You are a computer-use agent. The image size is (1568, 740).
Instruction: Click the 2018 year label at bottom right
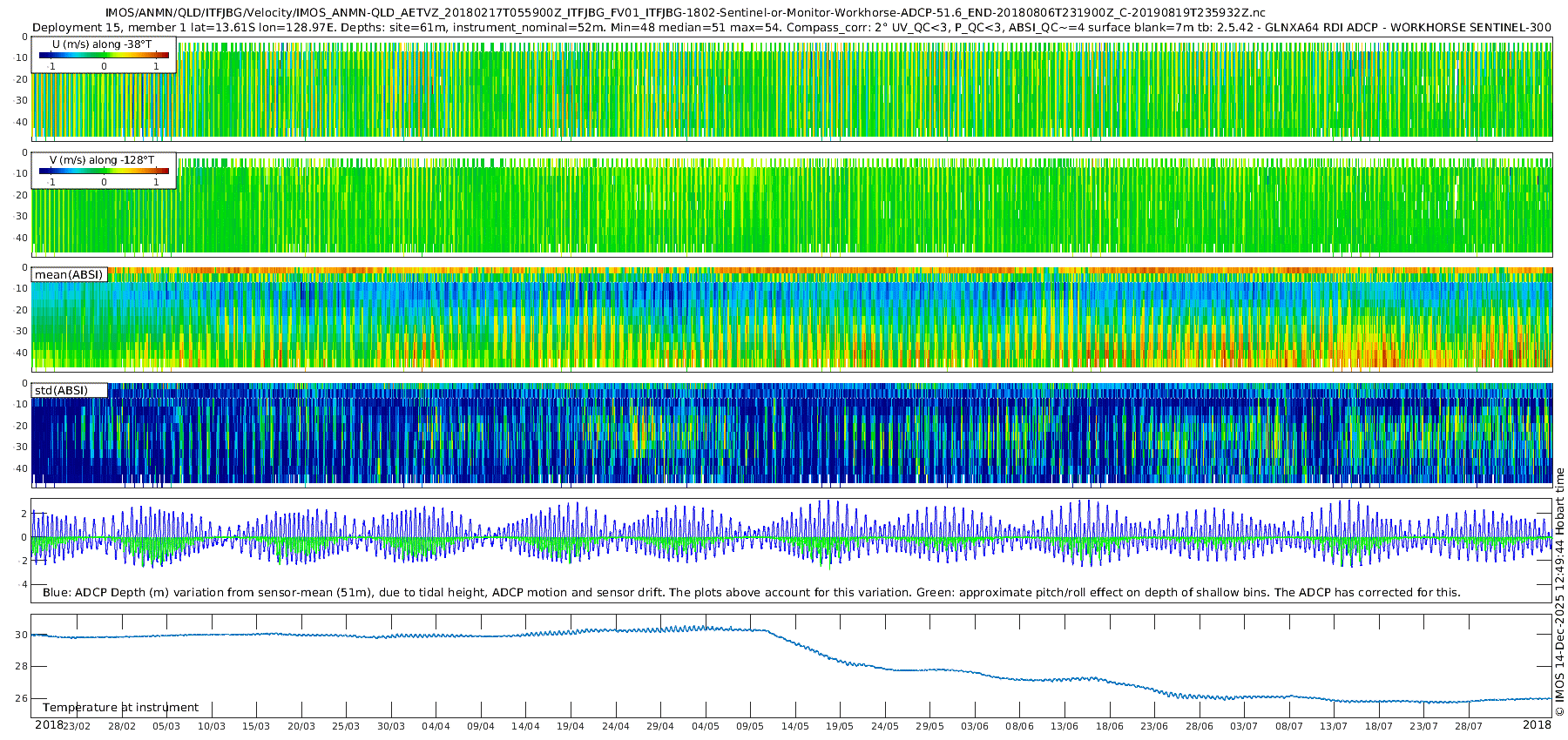point(1537,725)
